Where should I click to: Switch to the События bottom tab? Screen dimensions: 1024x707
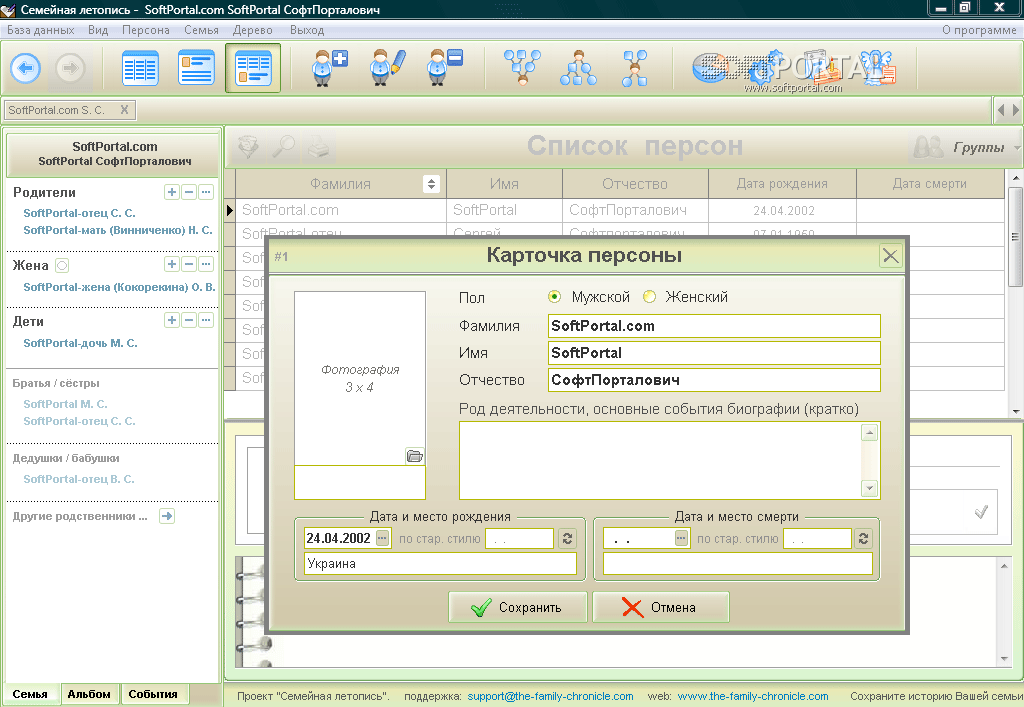[x=153, y=694]
